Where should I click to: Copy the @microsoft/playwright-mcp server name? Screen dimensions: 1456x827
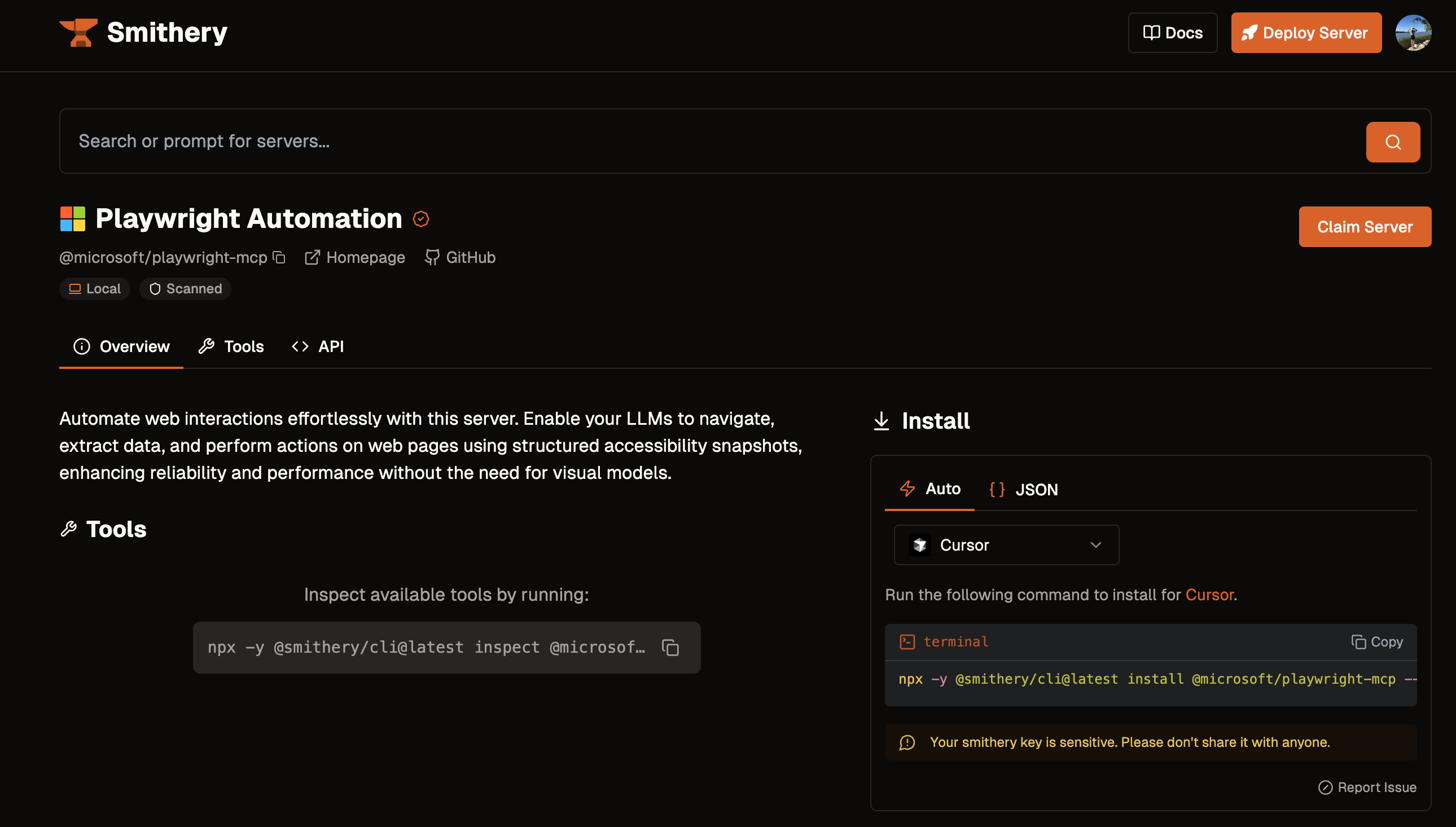click(x=279, y=257)
